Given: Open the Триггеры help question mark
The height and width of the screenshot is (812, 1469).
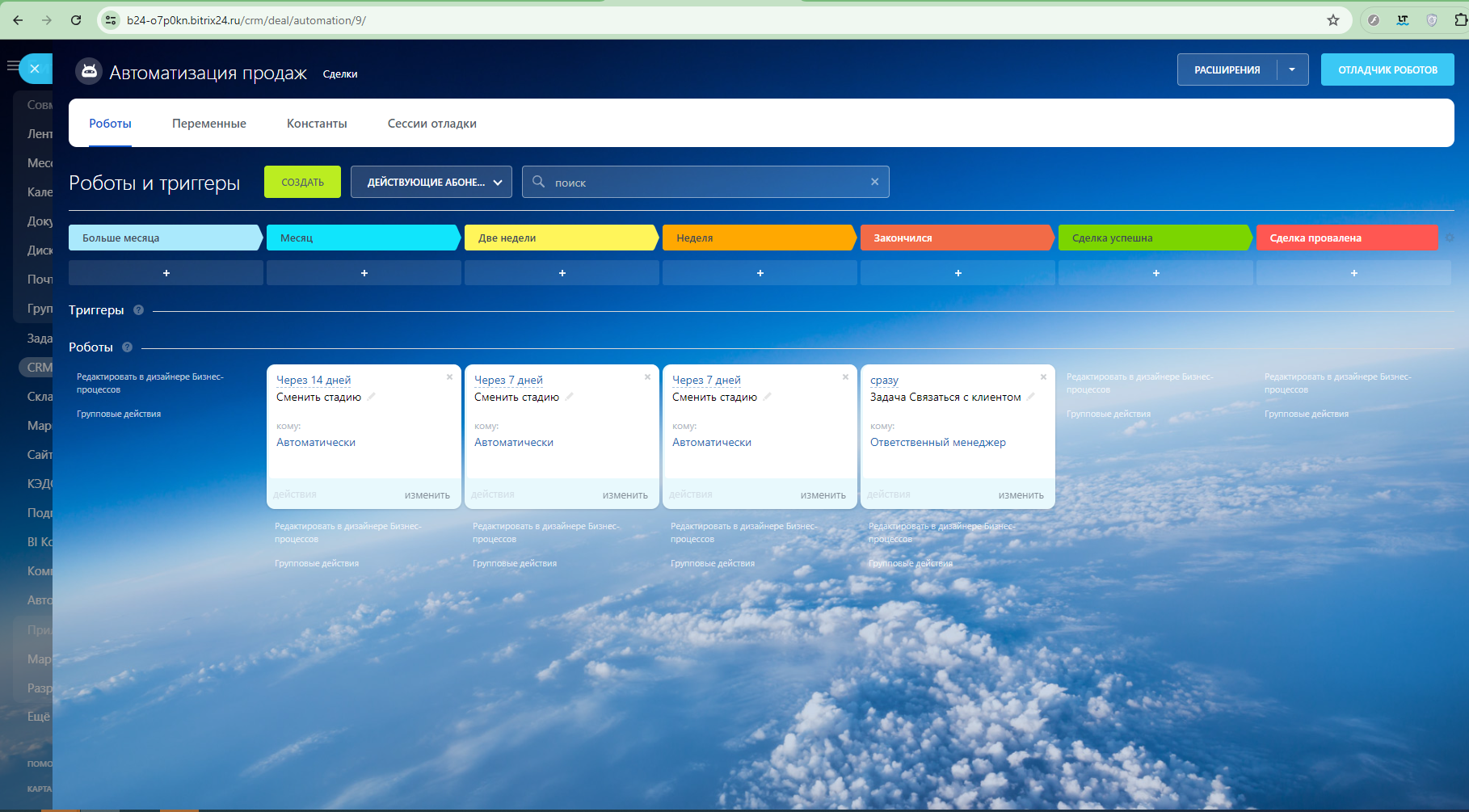Looking at the screenshot, I should point(138,310).
